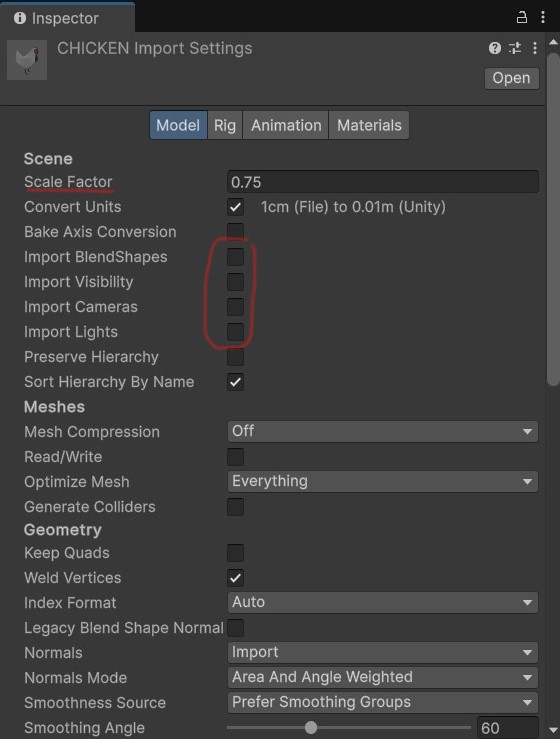
Task: Click the scroll up arrow
Action: [553, 42]
